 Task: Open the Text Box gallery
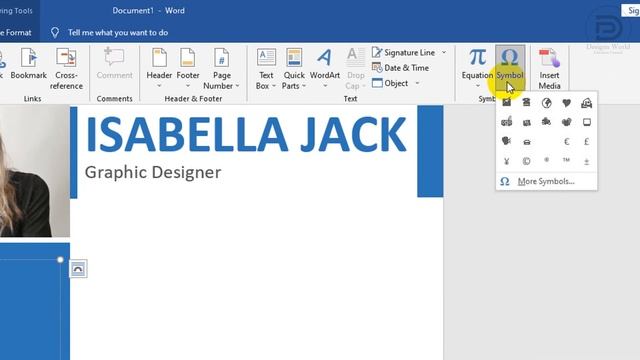pyautogui.click(x=266, y=69)
